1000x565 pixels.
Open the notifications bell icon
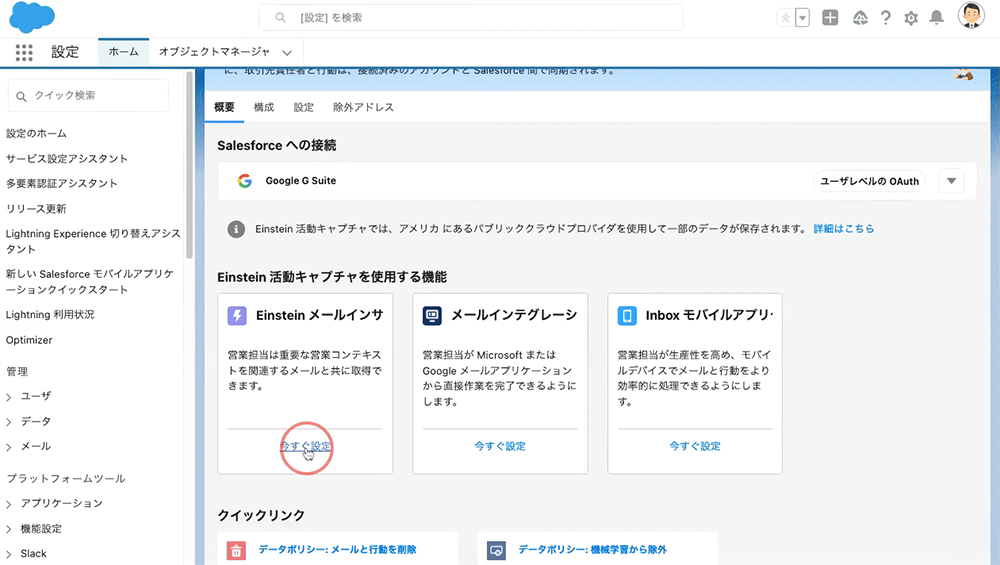[936, 18]
